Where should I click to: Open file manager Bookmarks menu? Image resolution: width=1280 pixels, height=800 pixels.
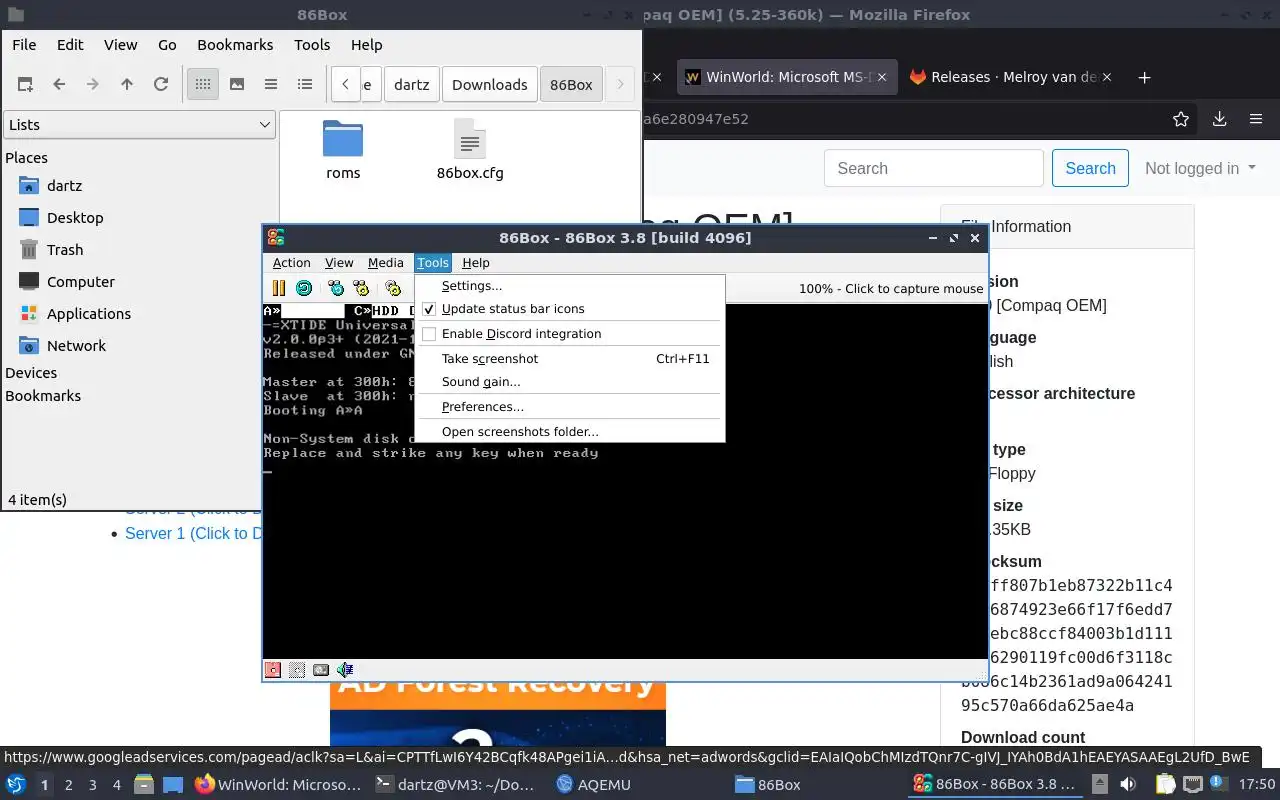click(235, 45)
